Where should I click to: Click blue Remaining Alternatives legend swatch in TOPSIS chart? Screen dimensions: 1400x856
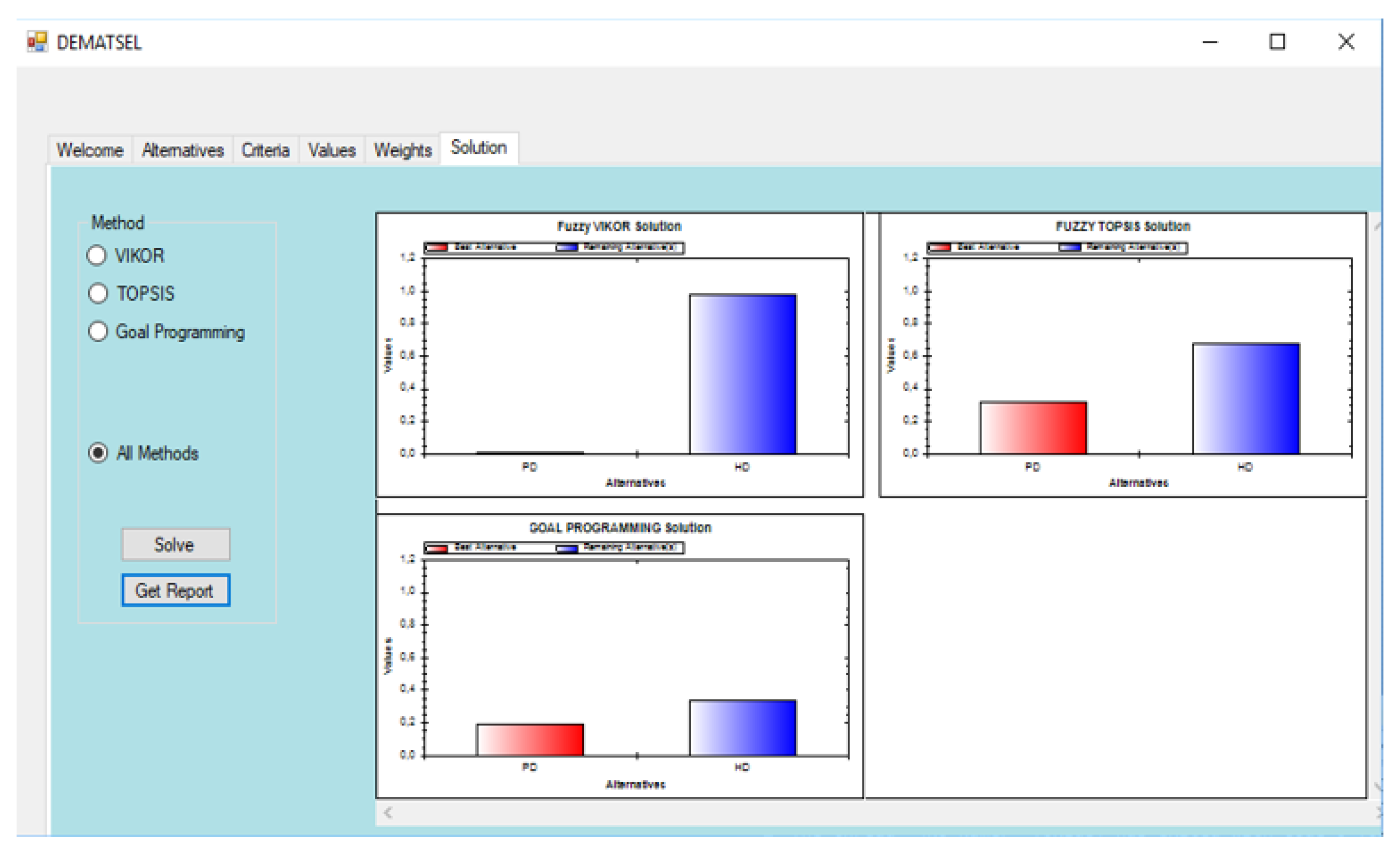tap(1070, 247)
